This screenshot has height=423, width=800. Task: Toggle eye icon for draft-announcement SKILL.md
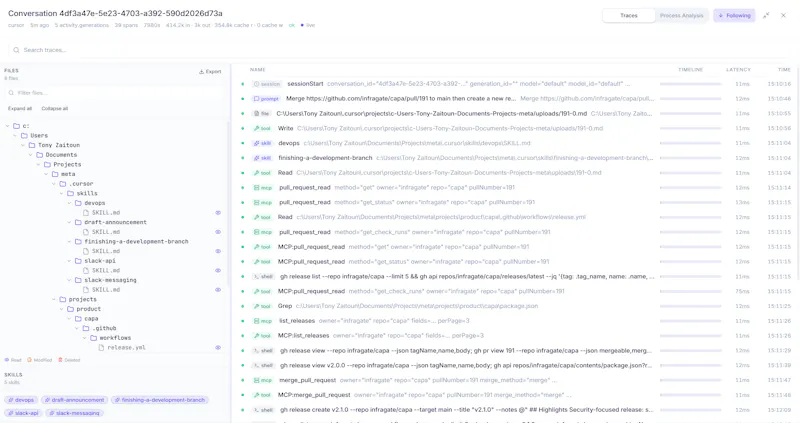coord(218,232)
